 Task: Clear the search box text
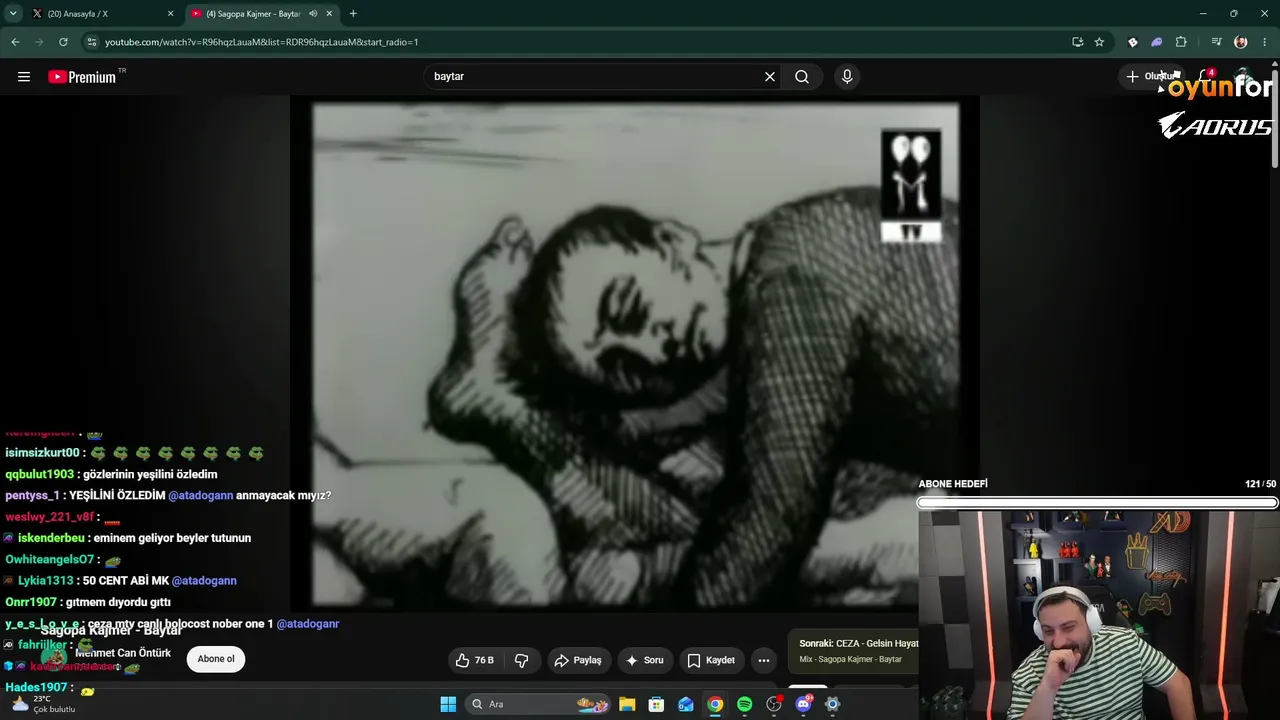coord(770,77)
